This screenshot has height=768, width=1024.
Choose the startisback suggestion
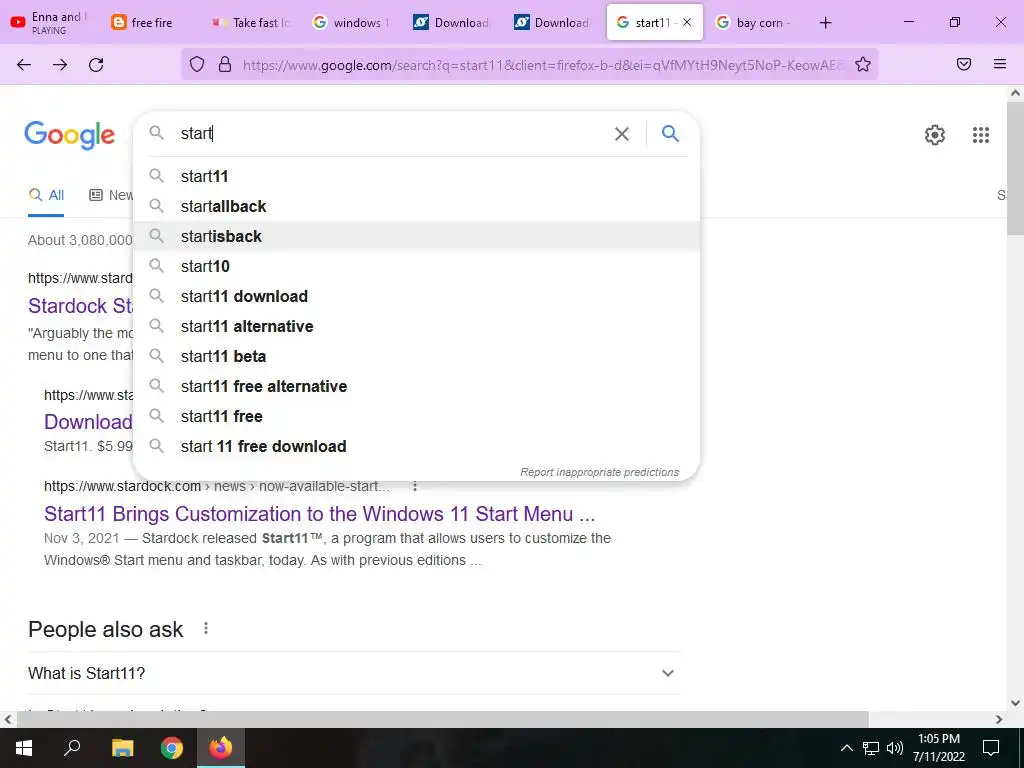[x=416, y=236]
